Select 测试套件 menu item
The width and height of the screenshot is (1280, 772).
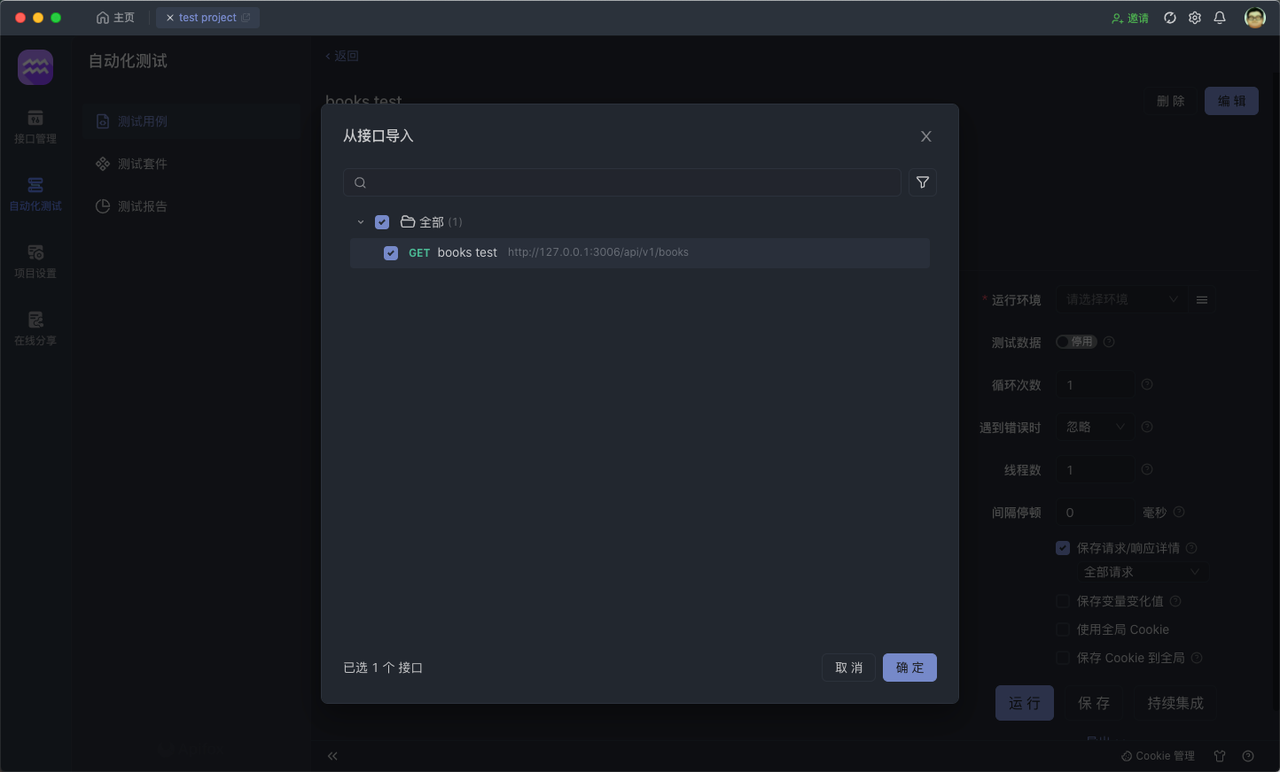click(x=192, y=164)
